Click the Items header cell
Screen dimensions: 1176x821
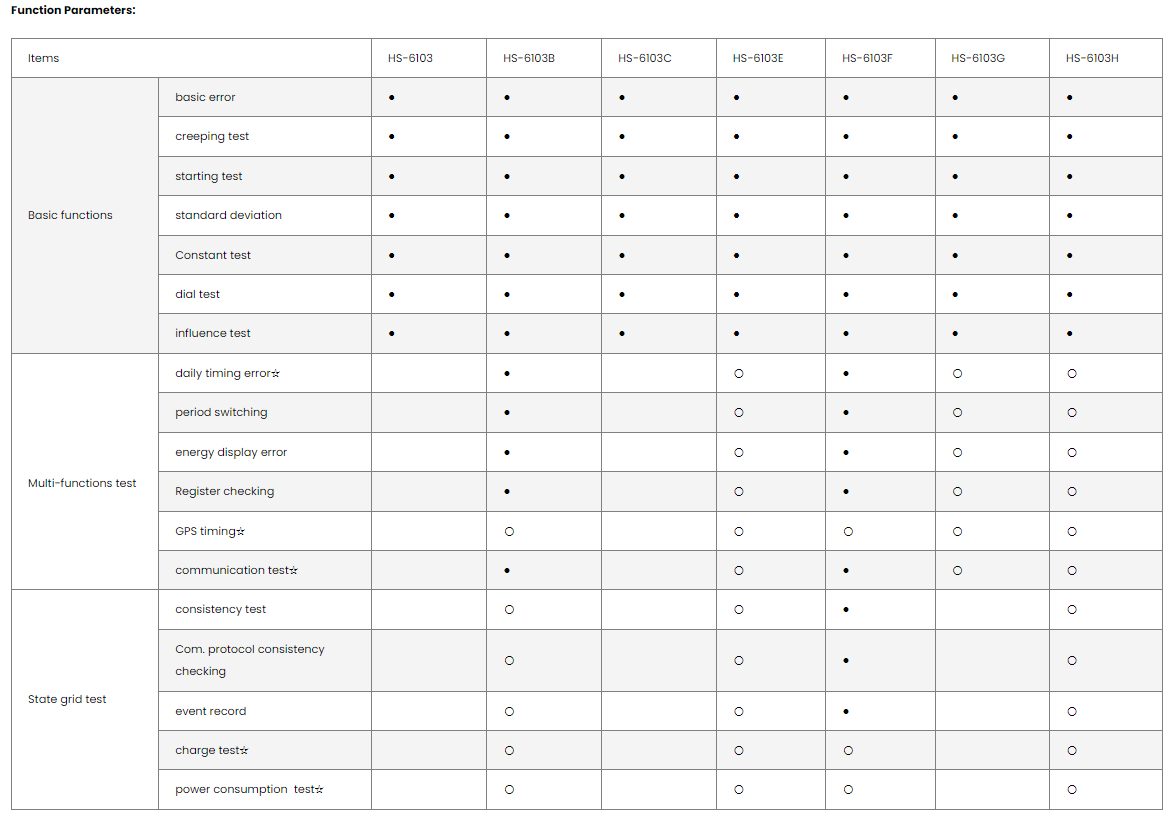pyautogui.click(x=44, y=58)
